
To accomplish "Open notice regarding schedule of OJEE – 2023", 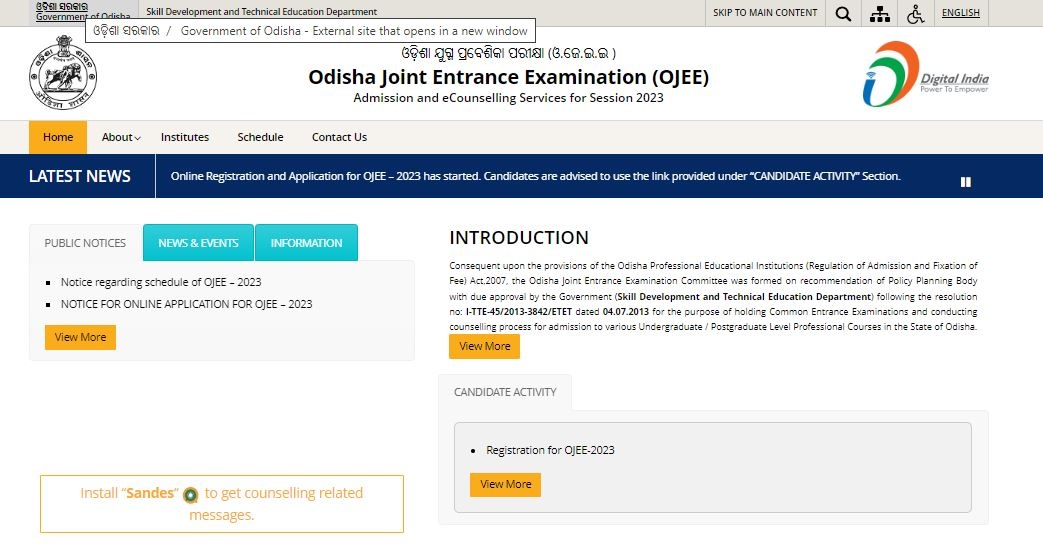I will (161, 282).
